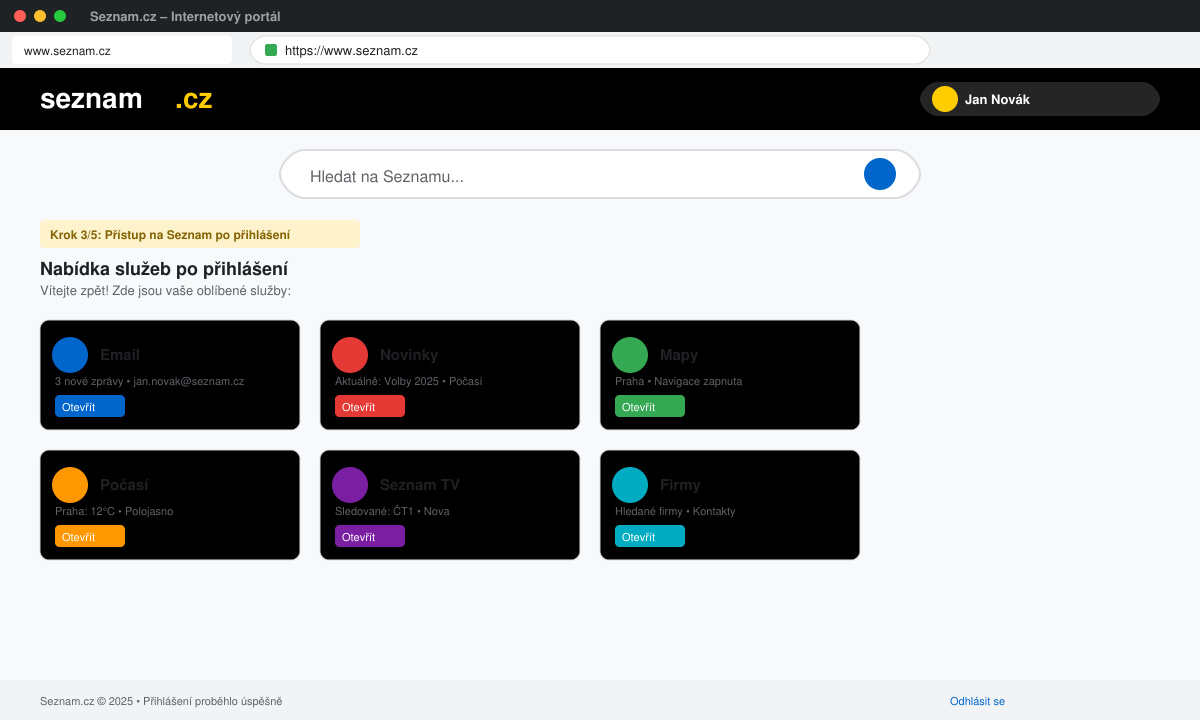This screenshot has width=1200, height=720.
Task: Click the Odhlásit se link
Action: 977,701
